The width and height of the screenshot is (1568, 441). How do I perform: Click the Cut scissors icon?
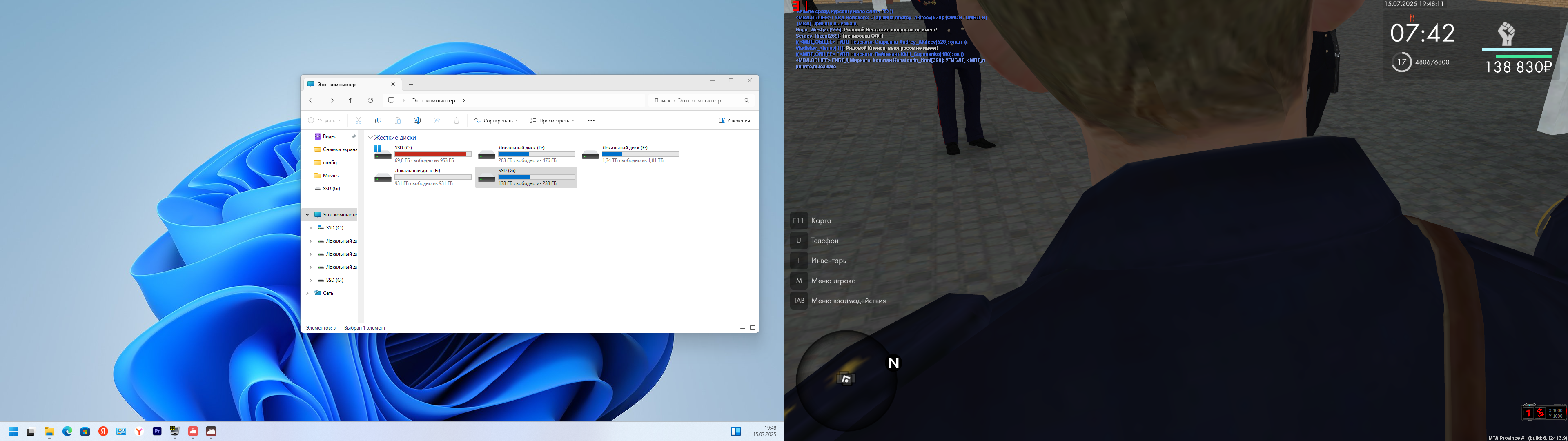click(x=359, y=120)
